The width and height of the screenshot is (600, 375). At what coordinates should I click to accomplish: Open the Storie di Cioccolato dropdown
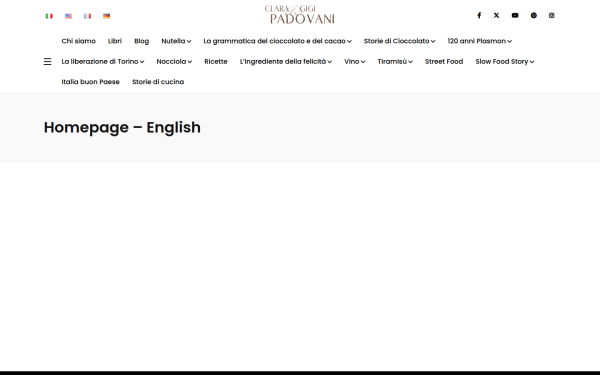tap(399, 41)
